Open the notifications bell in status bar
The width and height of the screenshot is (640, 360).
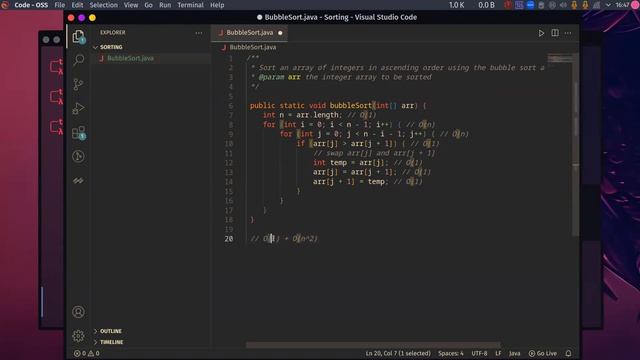pos(569,353)
